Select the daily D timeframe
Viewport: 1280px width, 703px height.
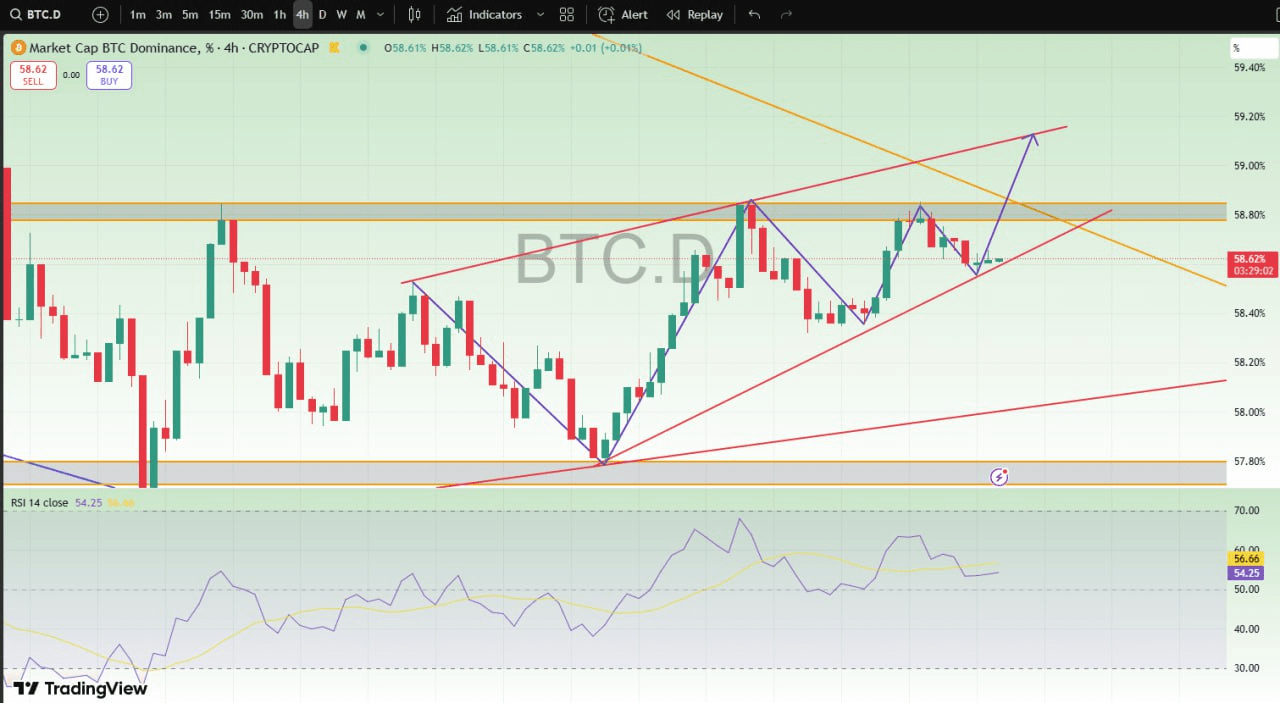322,15
